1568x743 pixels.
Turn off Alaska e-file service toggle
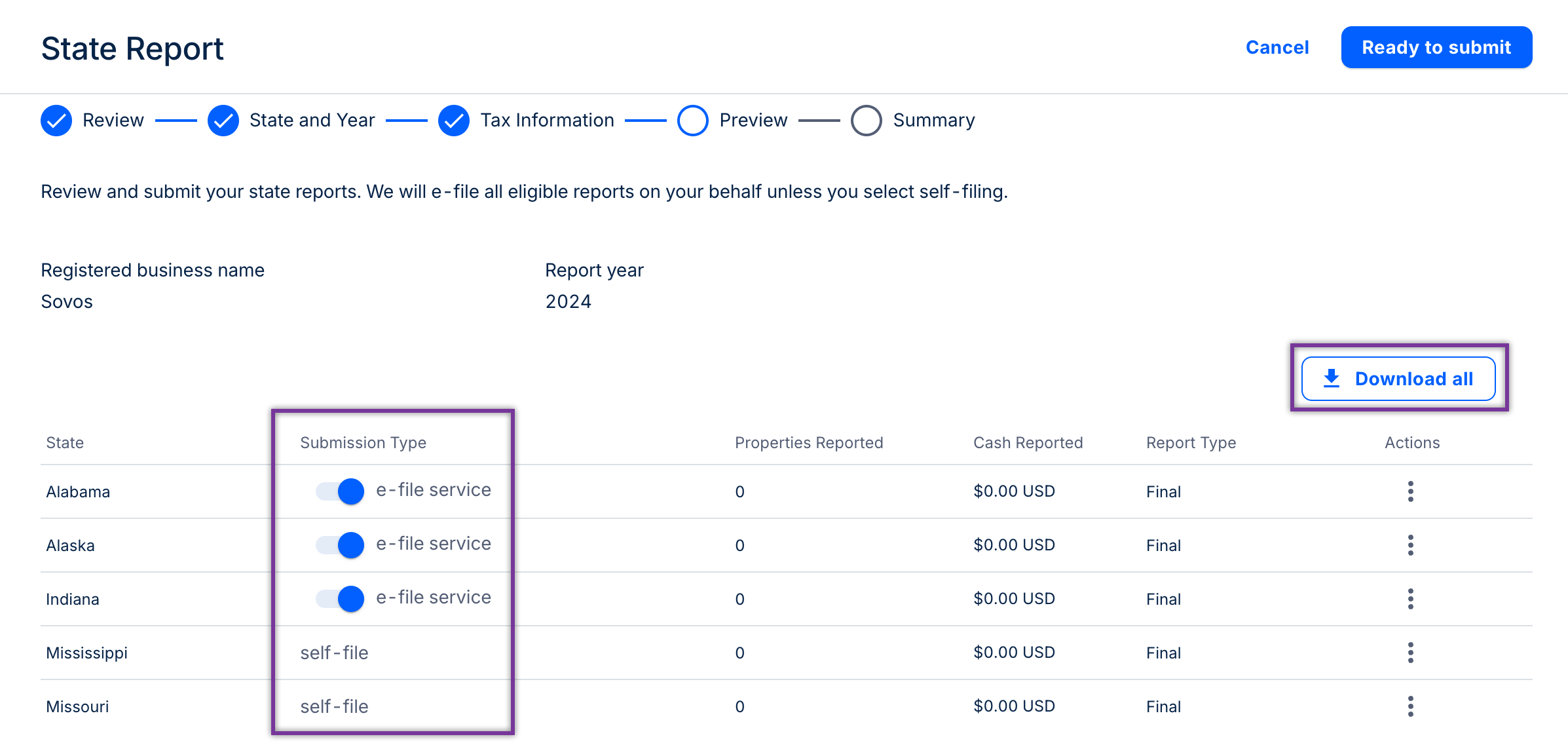340,545
